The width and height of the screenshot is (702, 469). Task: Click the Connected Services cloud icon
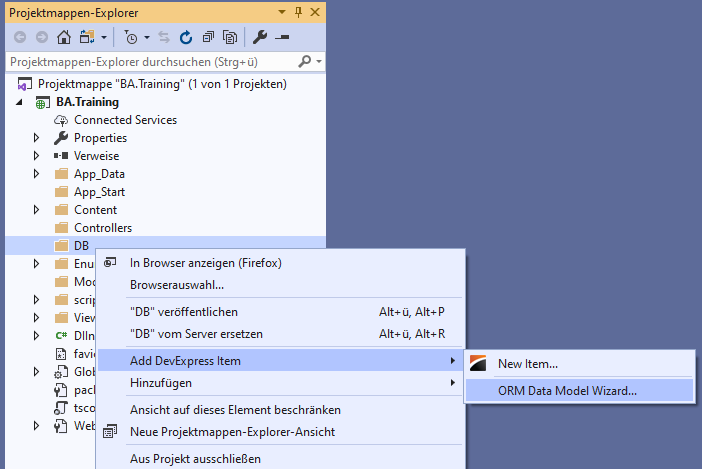pos(61,120)
